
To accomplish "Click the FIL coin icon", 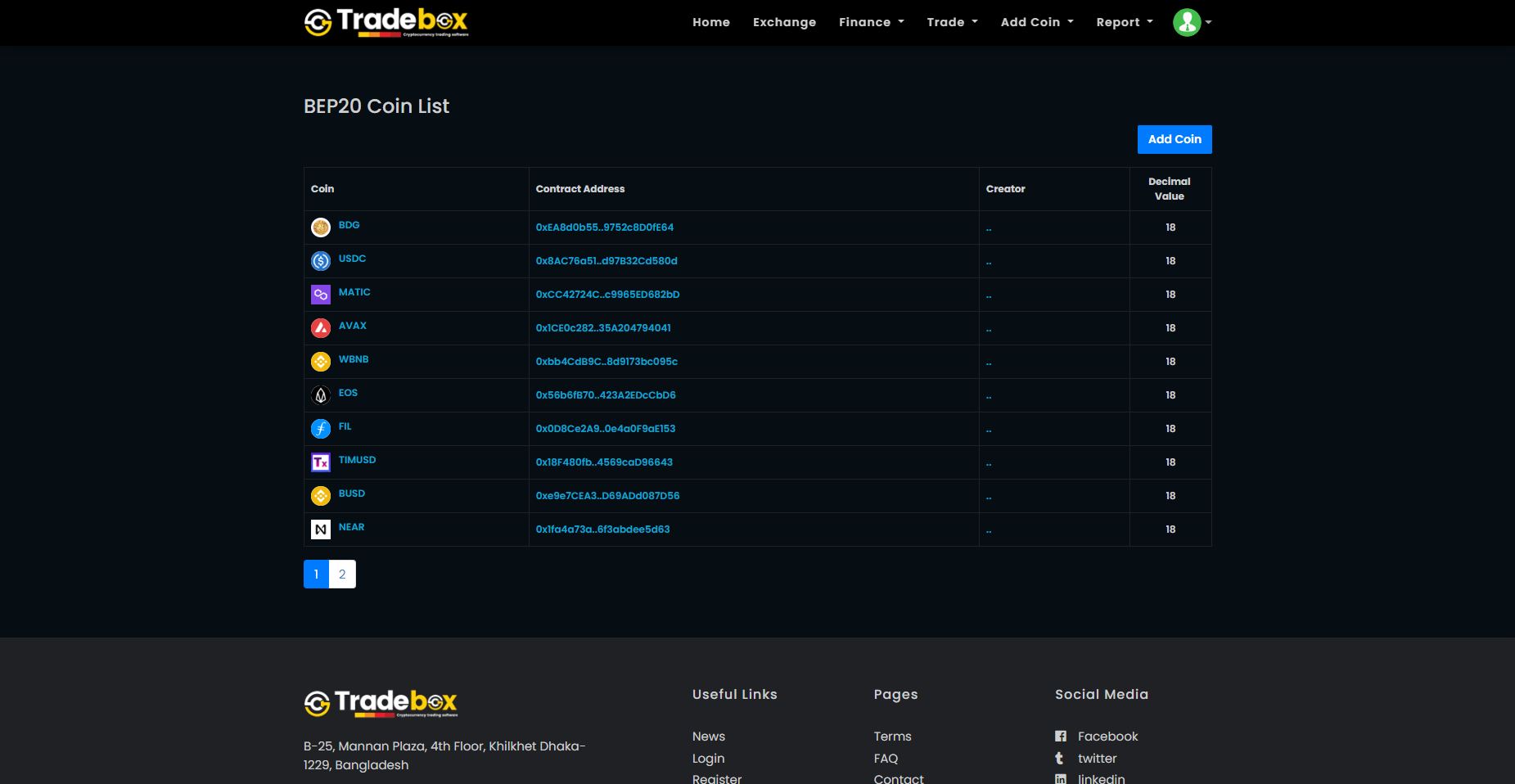I will pos(321,429).
